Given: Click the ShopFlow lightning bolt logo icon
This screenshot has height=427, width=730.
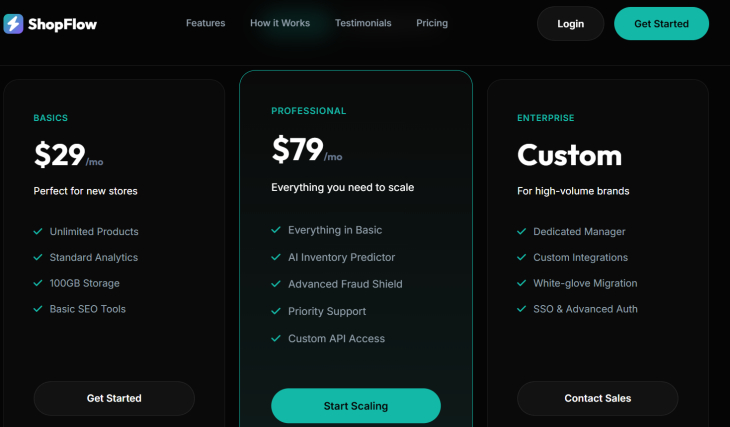Looking at the screenshot, I should (x=13, y=23).
